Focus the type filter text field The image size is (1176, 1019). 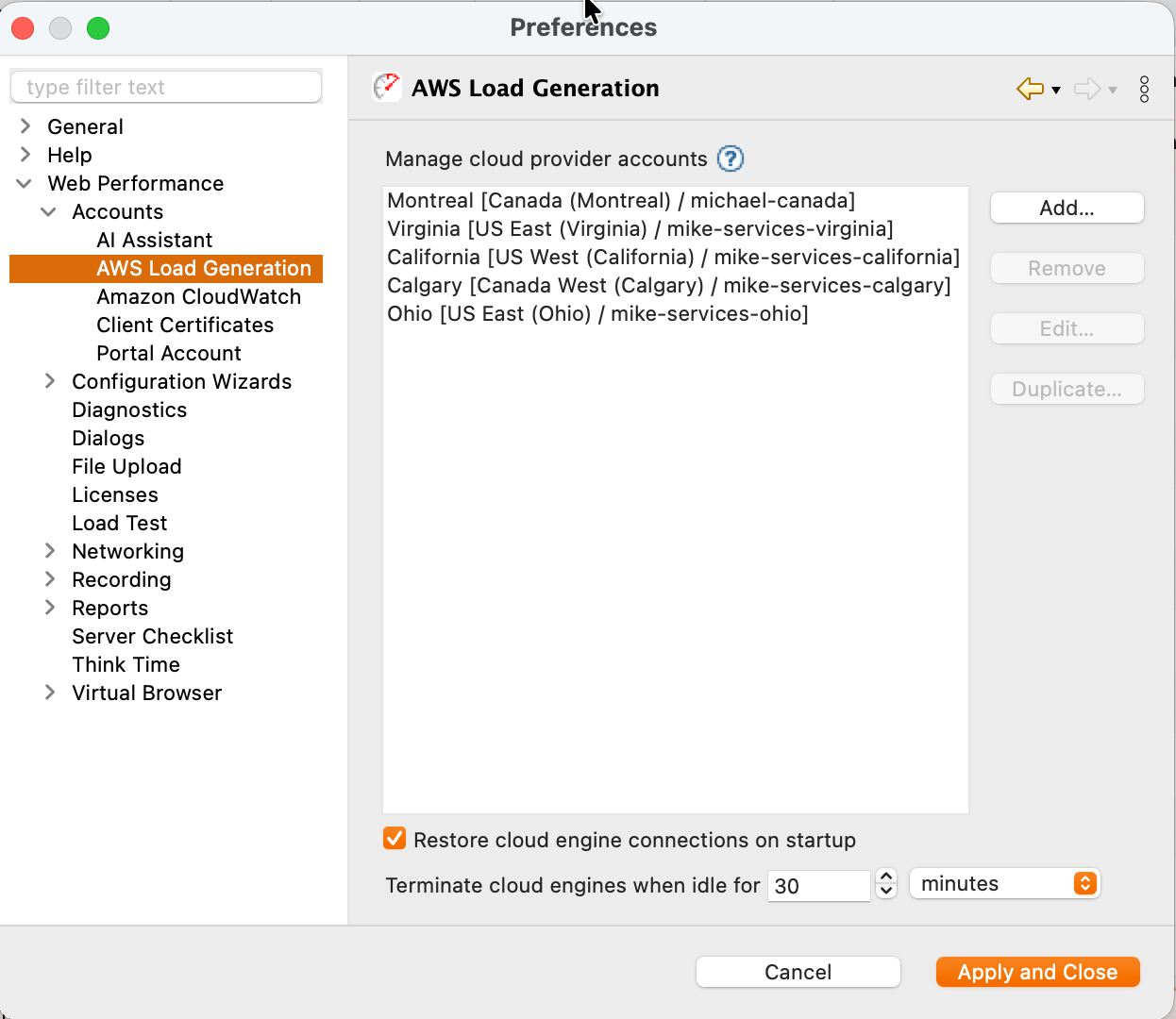[166, 87]
